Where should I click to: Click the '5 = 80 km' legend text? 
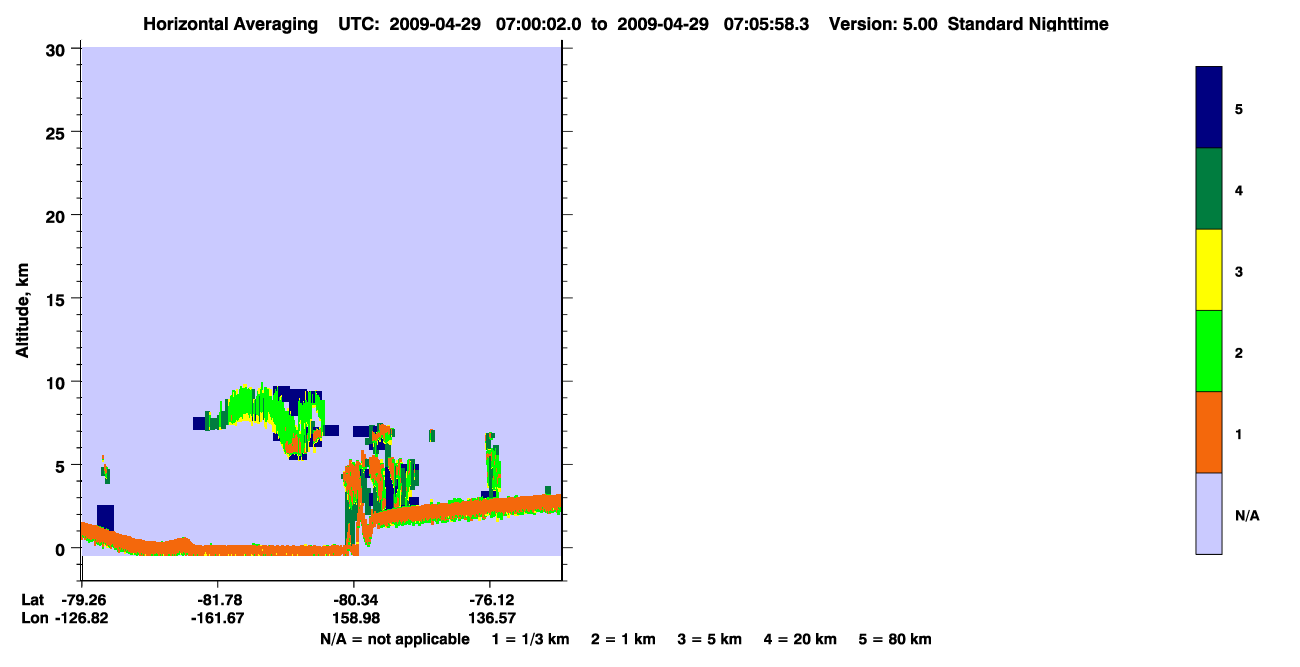[x=895, y=639]
